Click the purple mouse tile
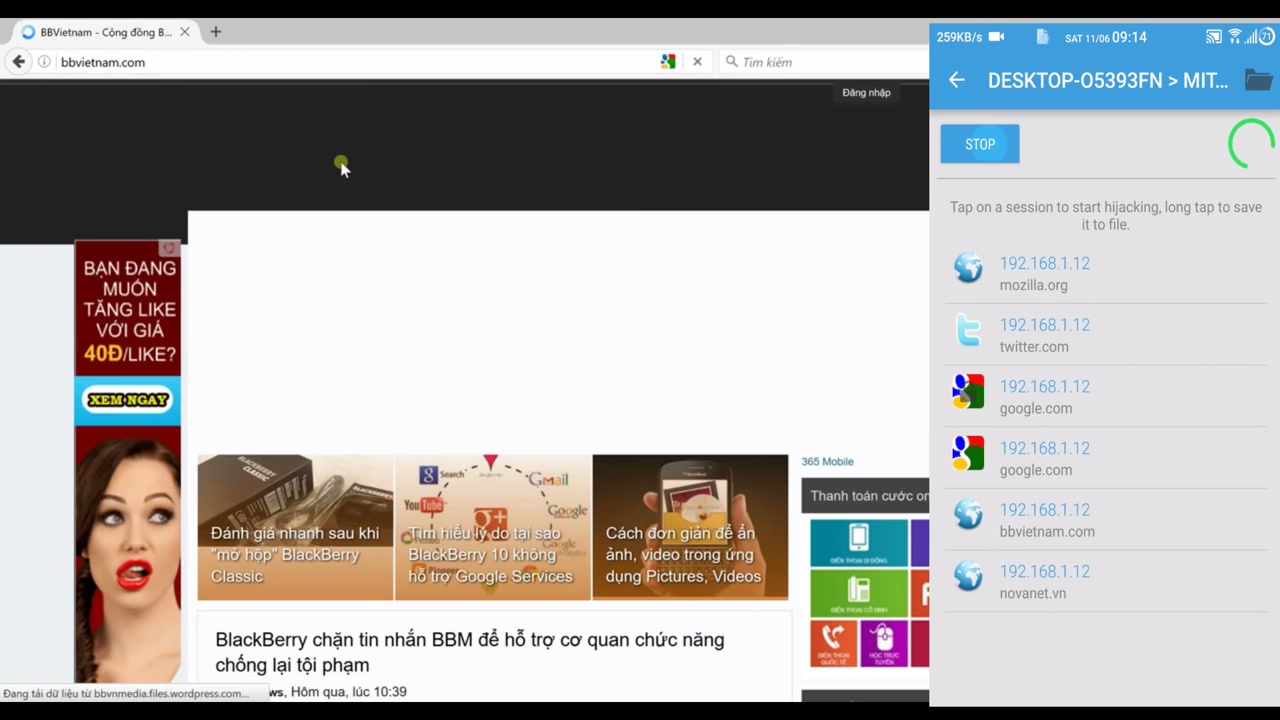 click(884, 643)
